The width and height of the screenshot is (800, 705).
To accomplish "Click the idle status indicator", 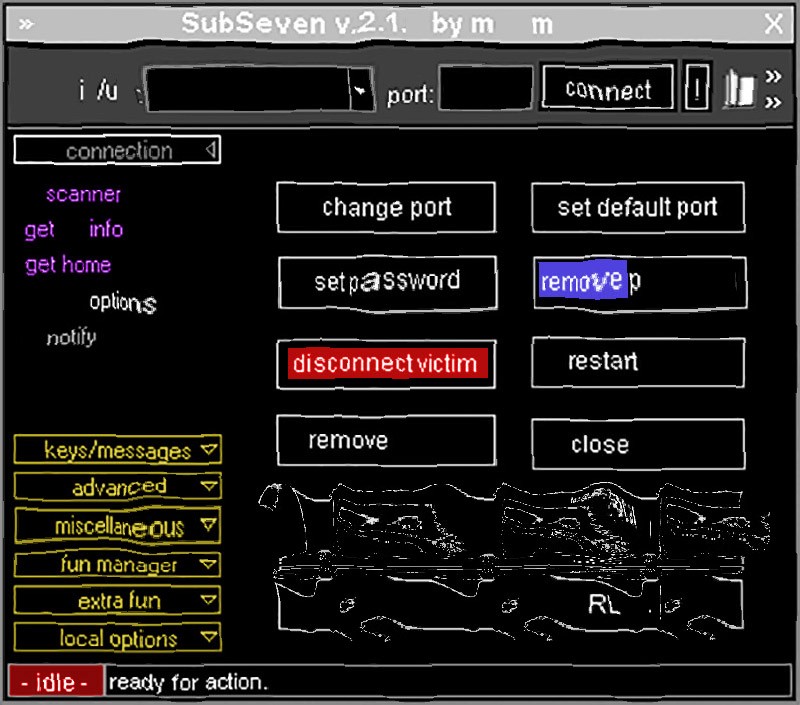I will (56, 681).
